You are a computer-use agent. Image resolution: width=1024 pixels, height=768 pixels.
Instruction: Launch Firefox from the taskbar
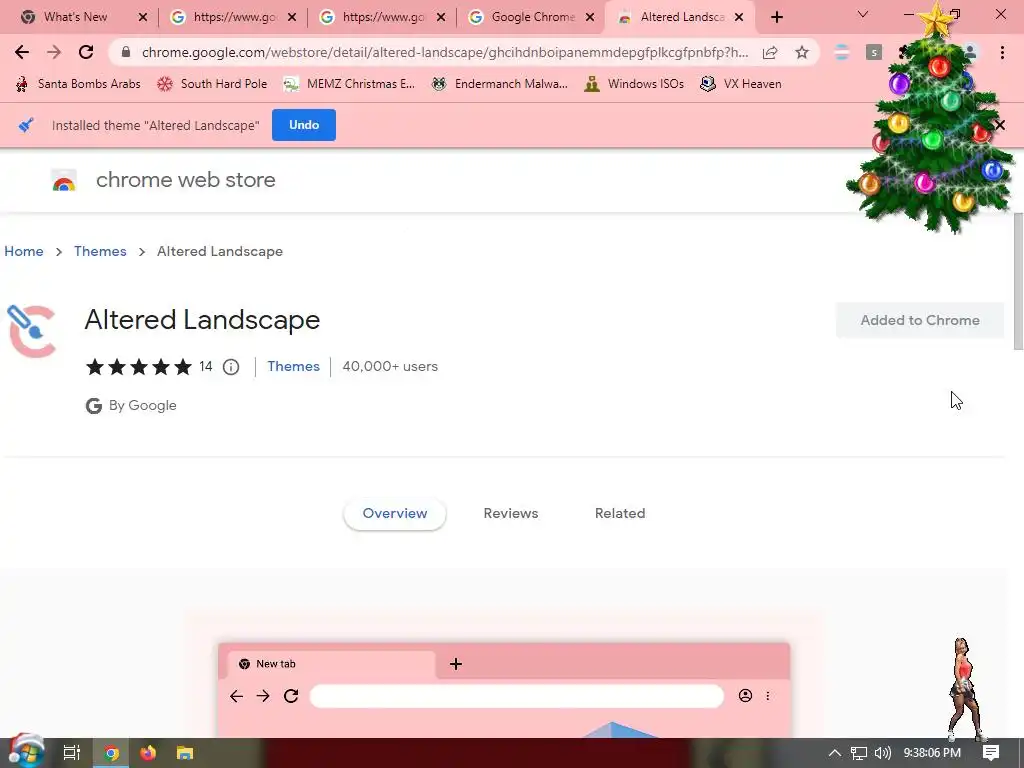(148, 754)
